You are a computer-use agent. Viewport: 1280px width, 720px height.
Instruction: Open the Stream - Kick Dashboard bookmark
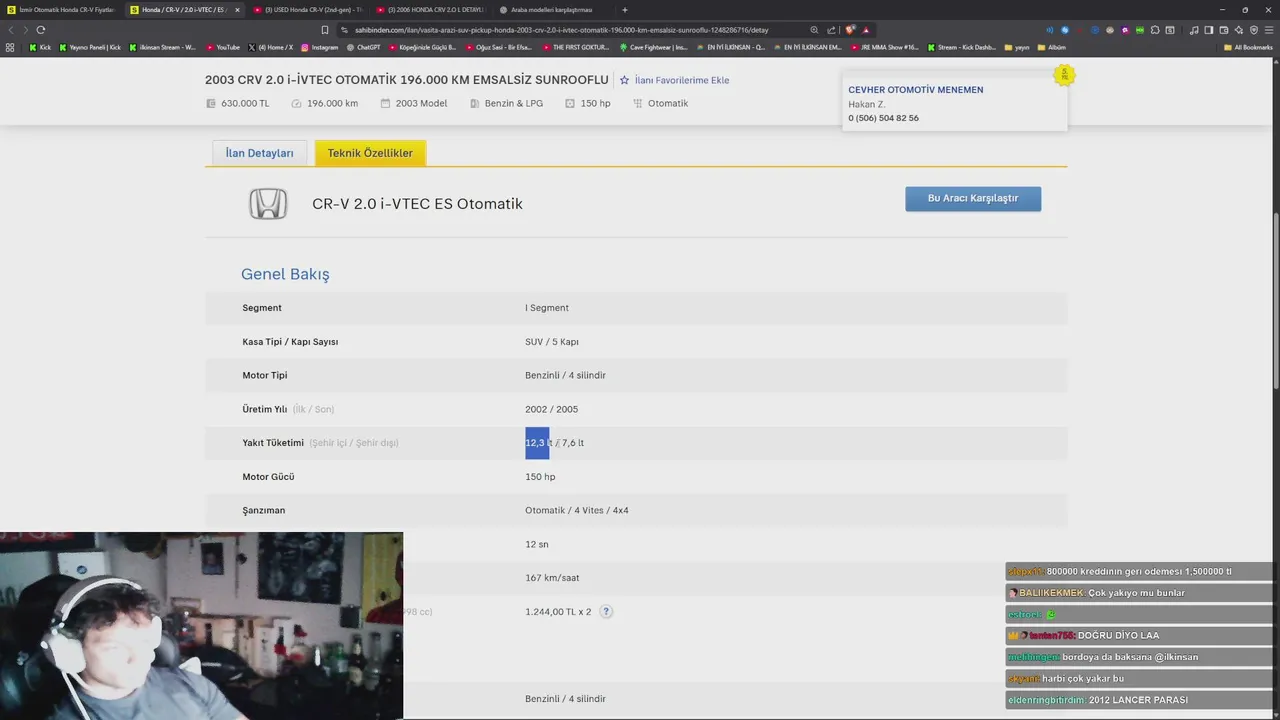(960, 47)
